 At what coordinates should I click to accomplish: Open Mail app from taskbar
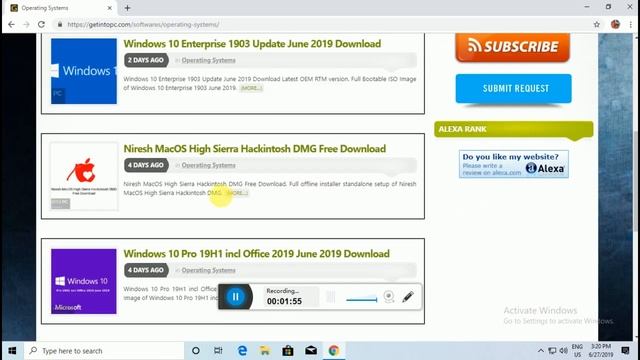point(311,351)
